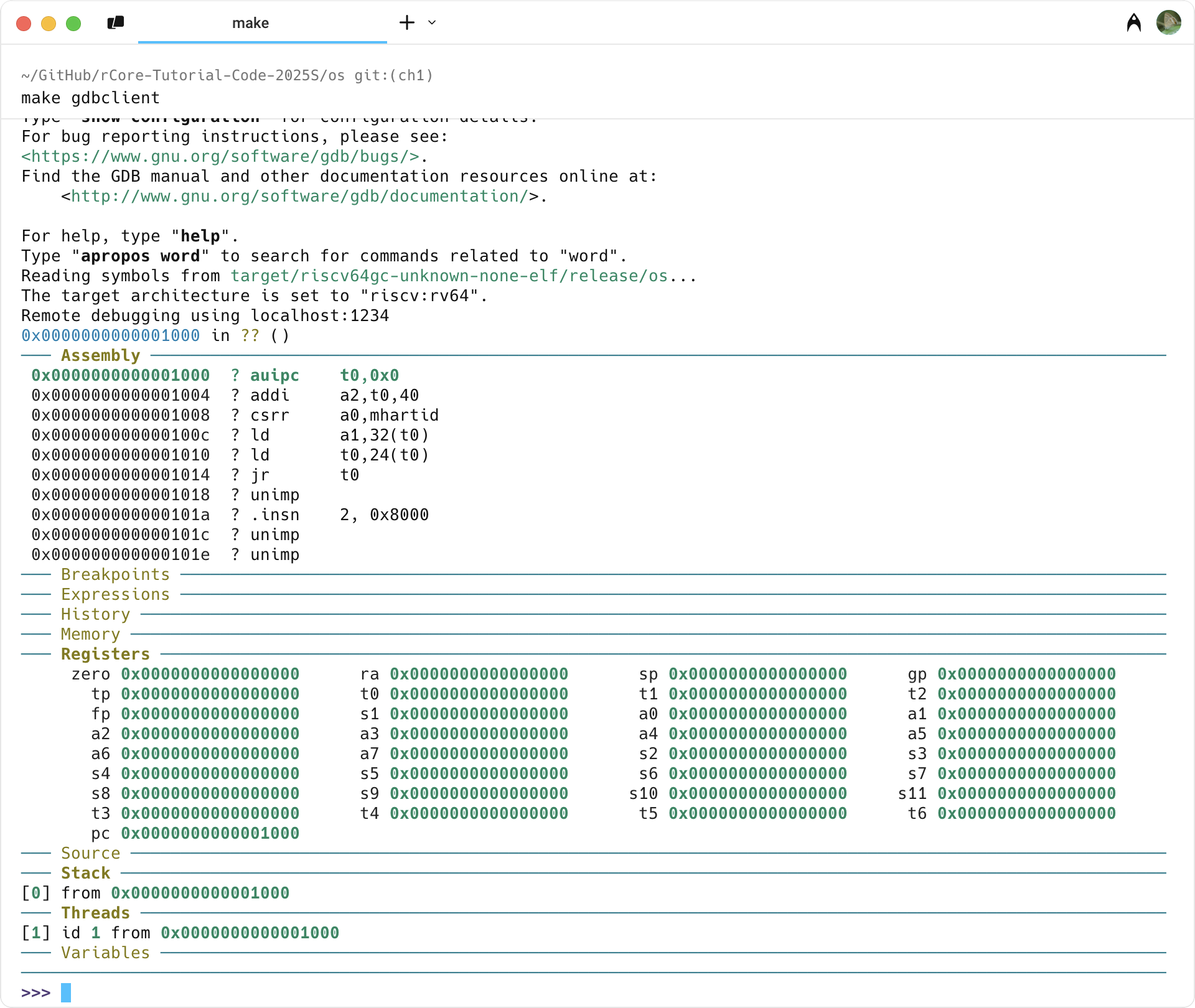Click the red close window button
The width and height of the screenshot is (1195, 1008).
[x=24, y=24]
